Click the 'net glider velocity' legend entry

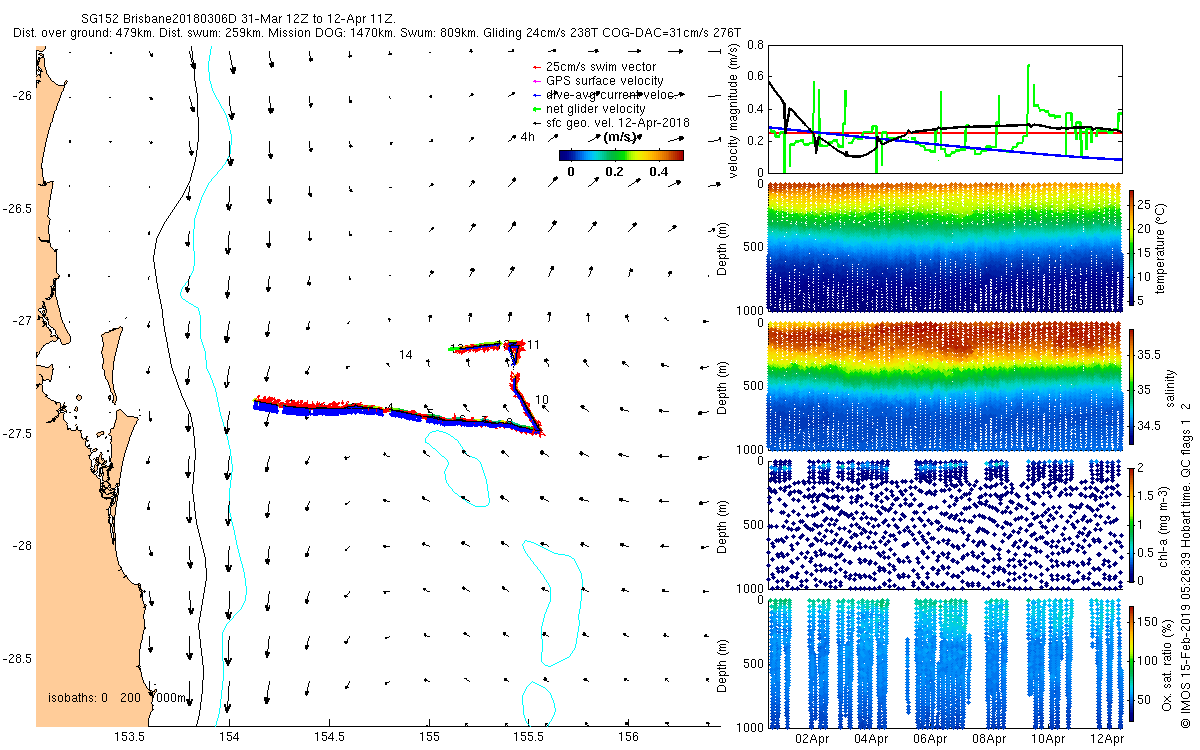589,108
